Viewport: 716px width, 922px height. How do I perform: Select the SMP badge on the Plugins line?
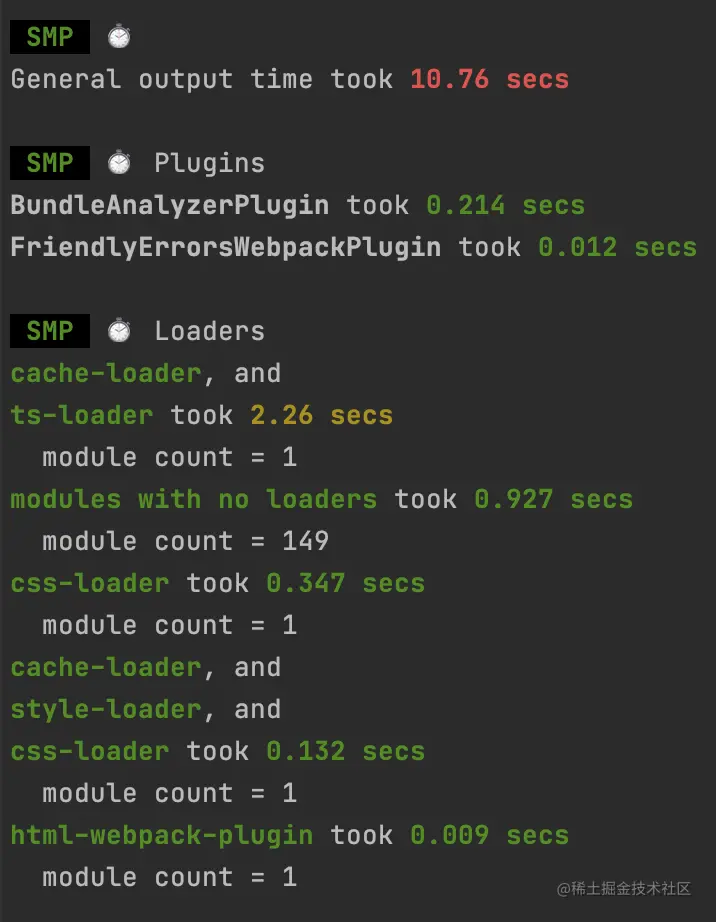50,163
